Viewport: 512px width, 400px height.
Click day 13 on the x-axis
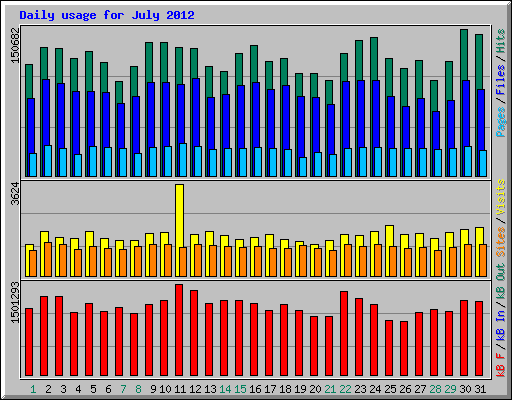(x=210, y=389)
